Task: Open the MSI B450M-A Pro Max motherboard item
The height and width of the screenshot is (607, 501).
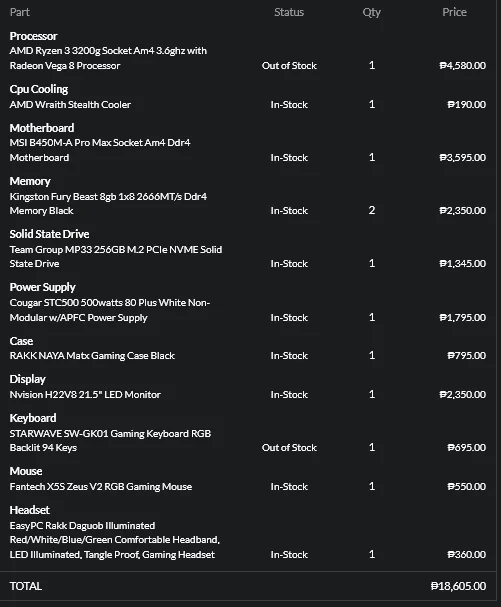Action: coord(100,150)
